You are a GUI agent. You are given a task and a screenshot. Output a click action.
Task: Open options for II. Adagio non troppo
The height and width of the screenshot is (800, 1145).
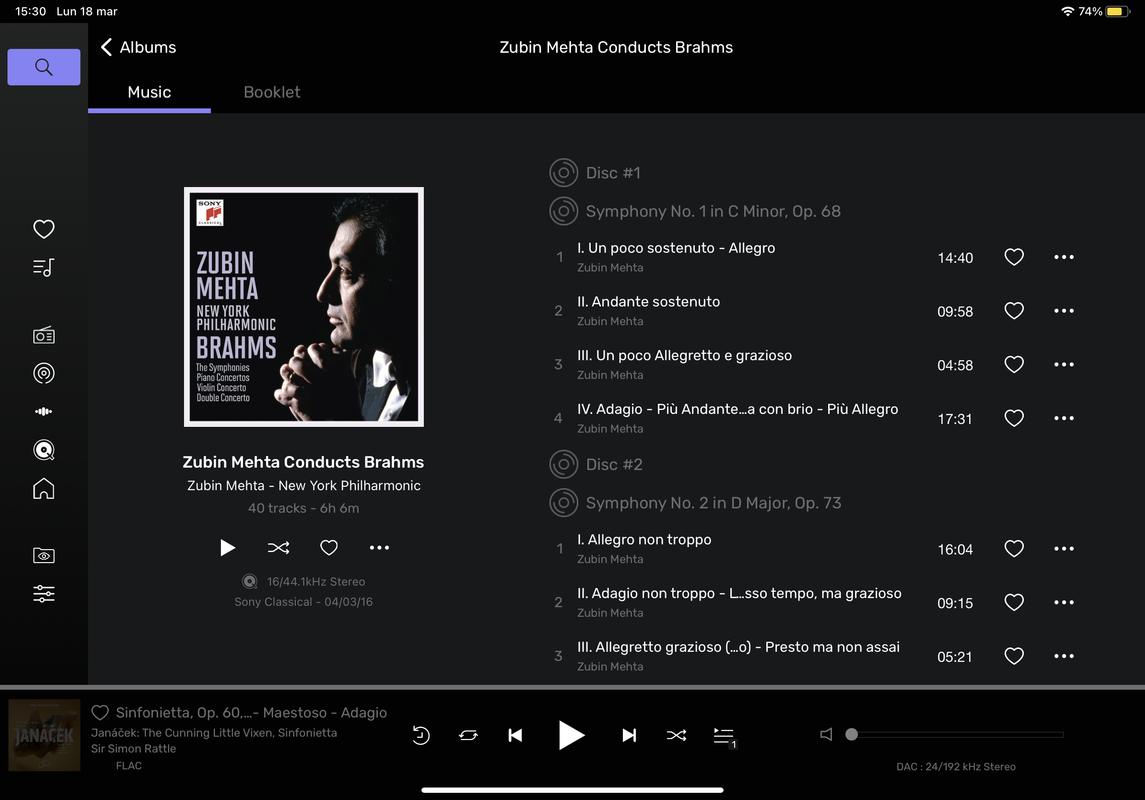click(1064, 602)
